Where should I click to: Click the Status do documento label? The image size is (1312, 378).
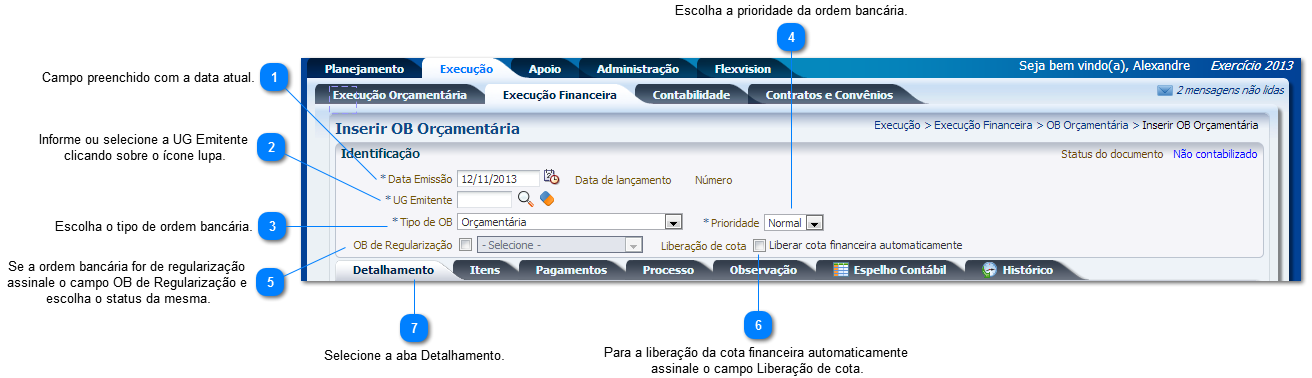coord(1112,154)
